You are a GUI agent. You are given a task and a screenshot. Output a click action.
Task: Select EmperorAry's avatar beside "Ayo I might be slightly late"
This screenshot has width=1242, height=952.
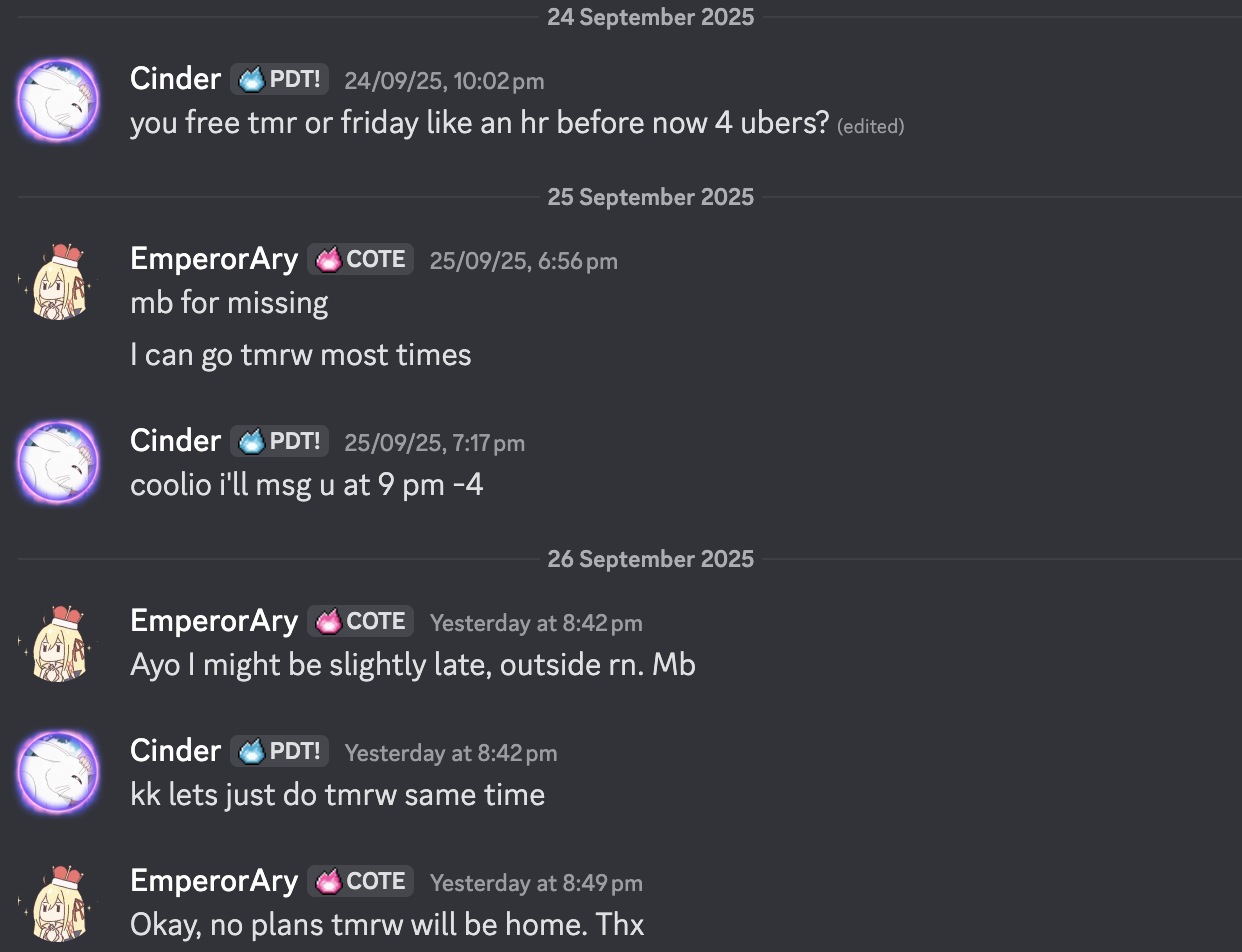(58, 643)
